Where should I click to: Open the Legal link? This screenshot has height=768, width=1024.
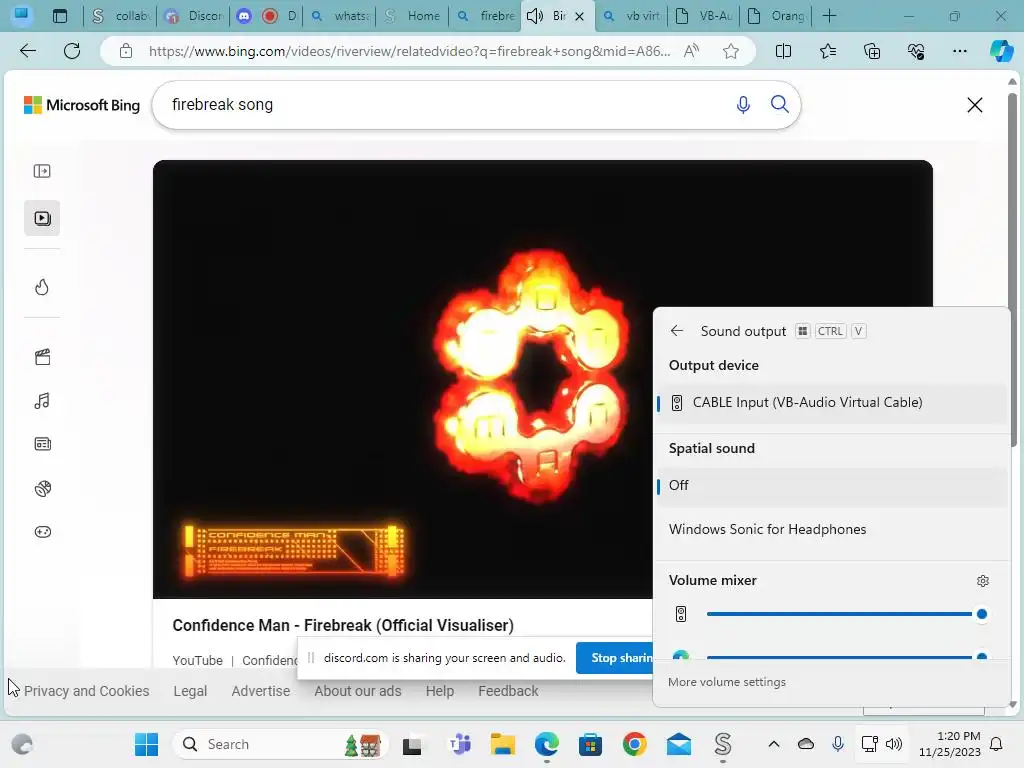[x=190, y=691]
